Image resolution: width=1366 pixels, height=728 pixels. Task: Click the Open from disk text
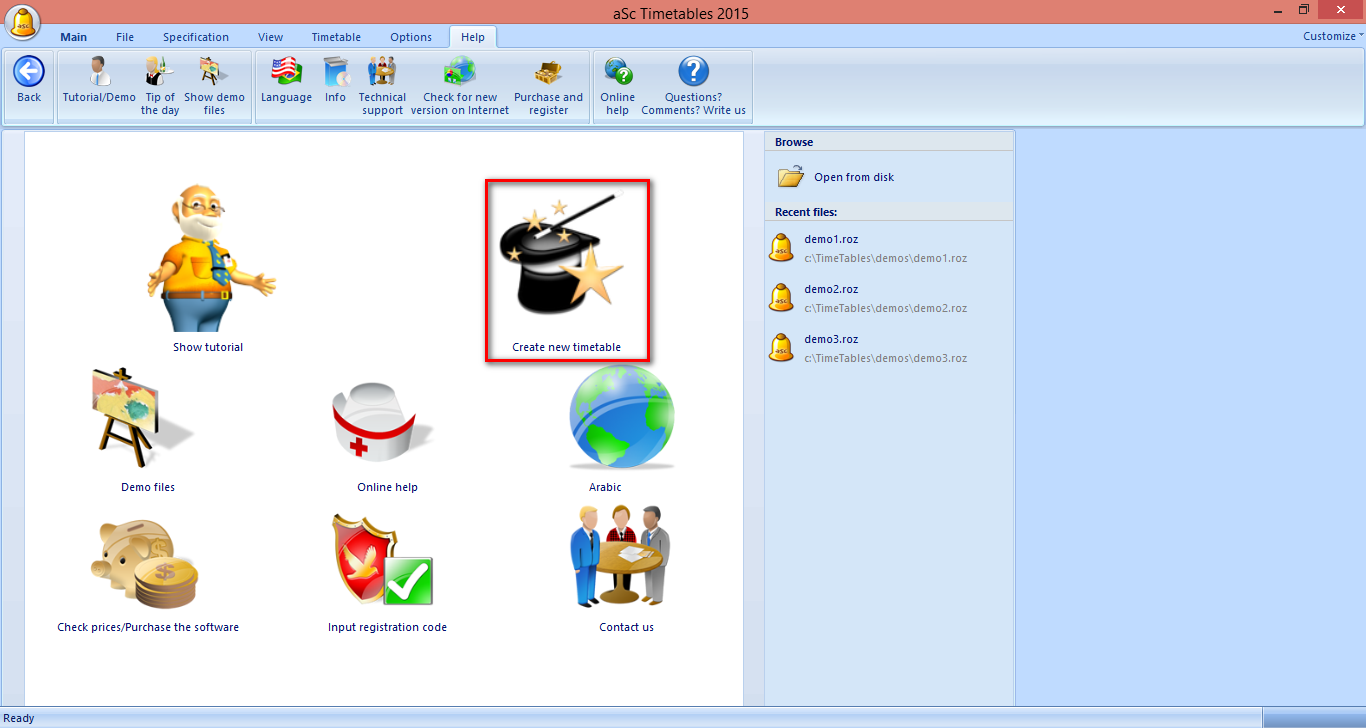click(x=854, y=177)
